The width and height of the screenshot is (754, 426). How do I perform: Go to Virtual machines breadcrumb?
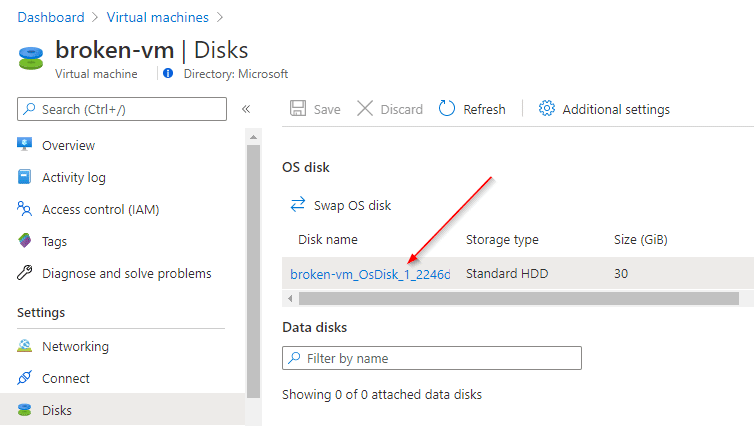(158, 17)
